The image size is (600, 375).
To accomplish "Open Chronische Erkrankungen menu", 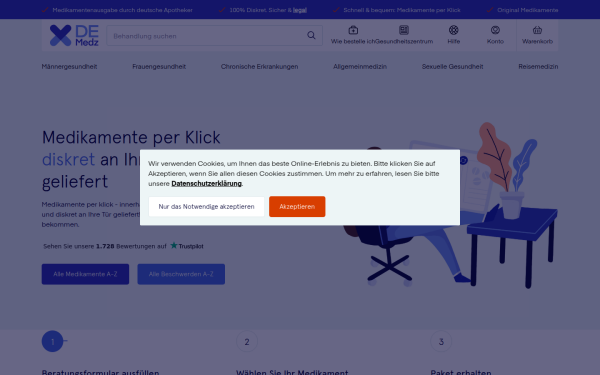I will click(259, 67).
